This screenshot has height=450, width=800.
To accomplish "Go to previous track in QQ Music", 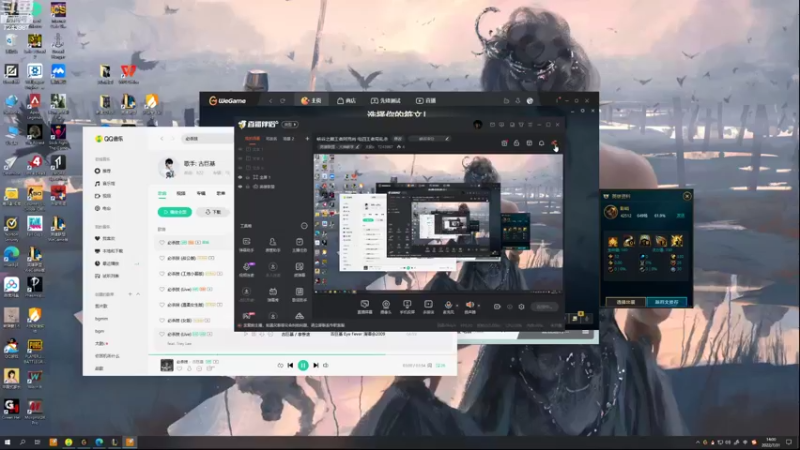I will tap(290, 365).
